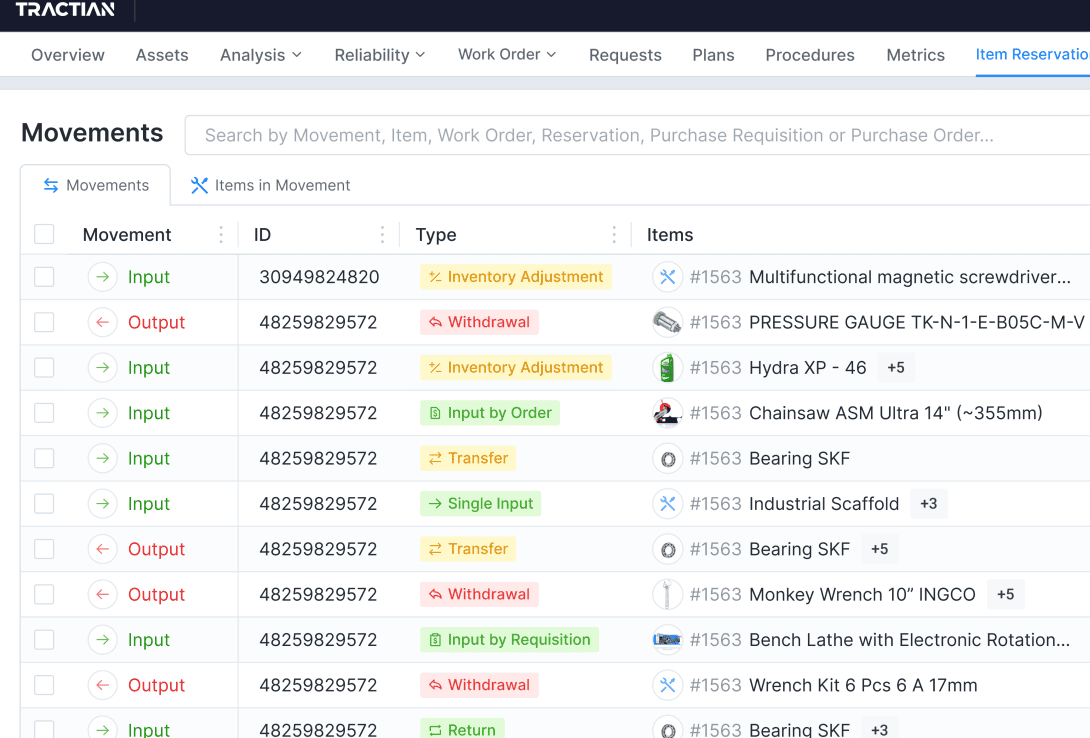Click the PRESSURE GAUGE TK-N-1-E-B05C-M-V name
The height and width of the screenshot is (738, 1090).
click(x=916, y=322)
